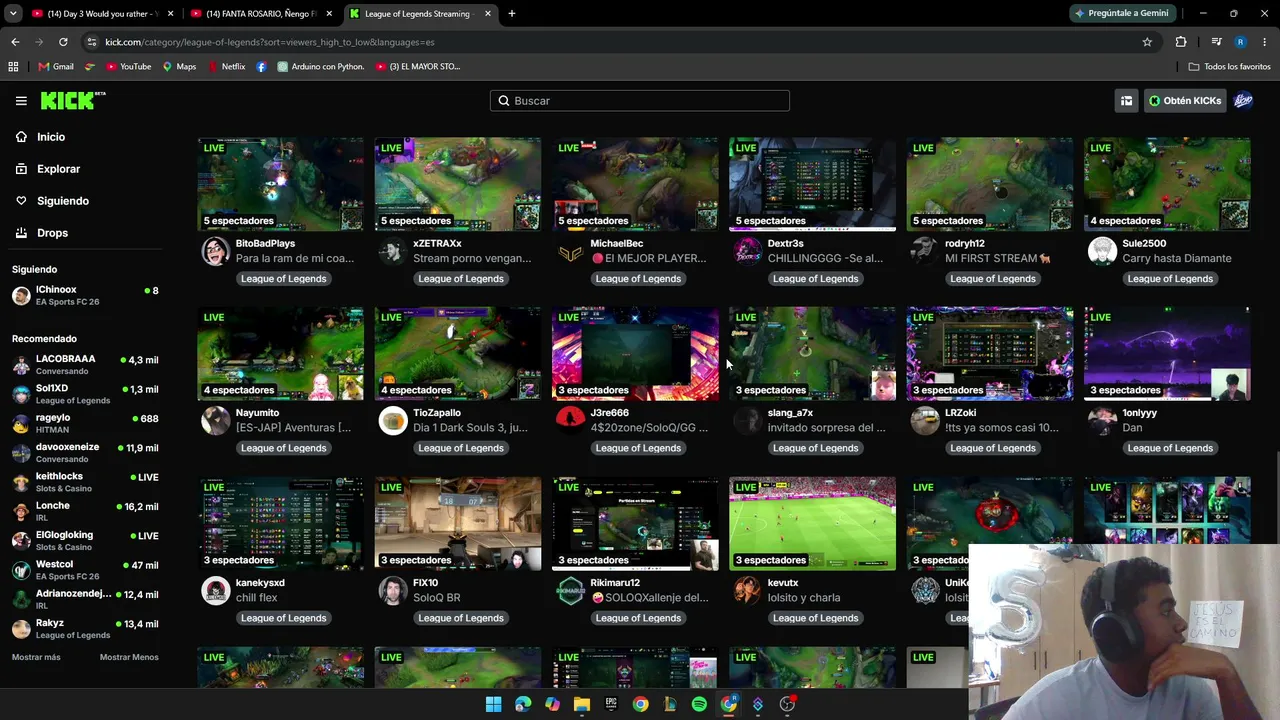
Task: View site information icon in address bar
Action: point(92,42)
